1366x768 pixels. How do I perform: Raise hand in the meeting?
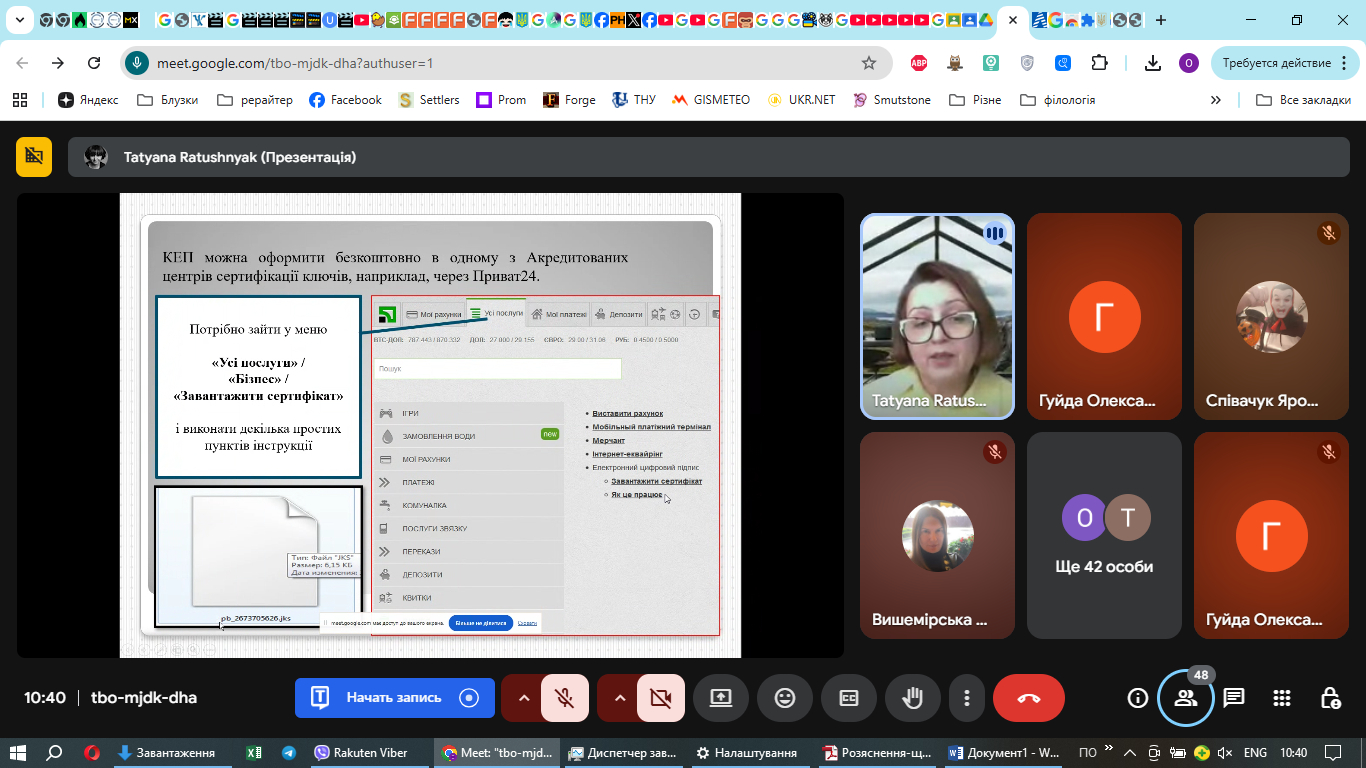point(912,698)
